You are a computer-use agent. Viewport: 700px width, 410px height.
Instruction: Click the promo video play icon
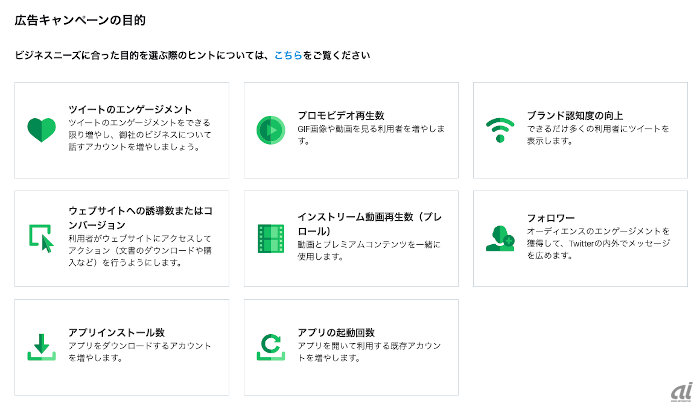pos(270,129)
